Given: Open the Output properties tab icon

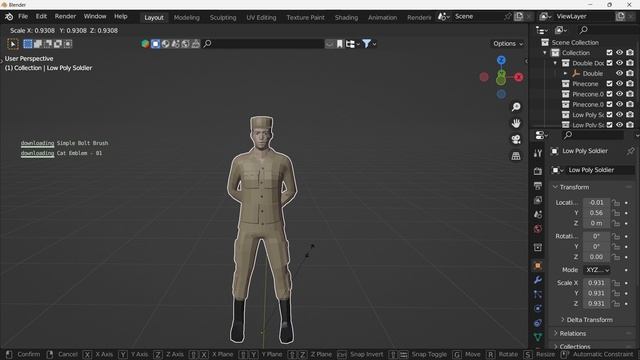Looking at the screenshot, I should (x=538, y=186).
